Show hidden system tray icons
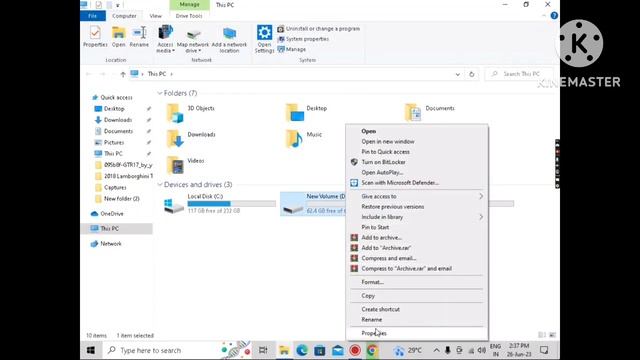The image size is (640, 360). point(436,350)
